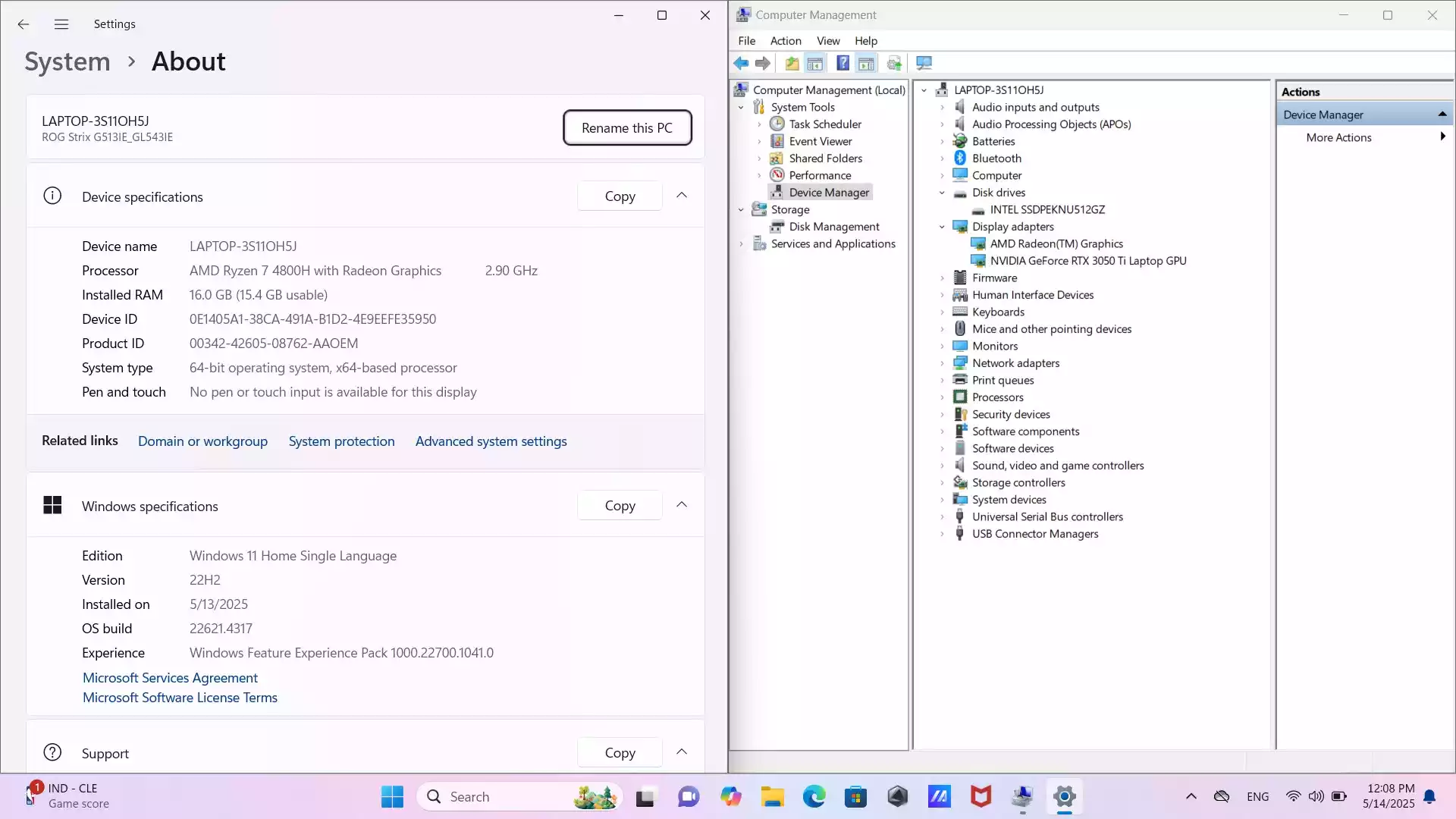Collapse the Disk drives device category
This screenshot has width=1456, height=819.
[x=943, y=193]
